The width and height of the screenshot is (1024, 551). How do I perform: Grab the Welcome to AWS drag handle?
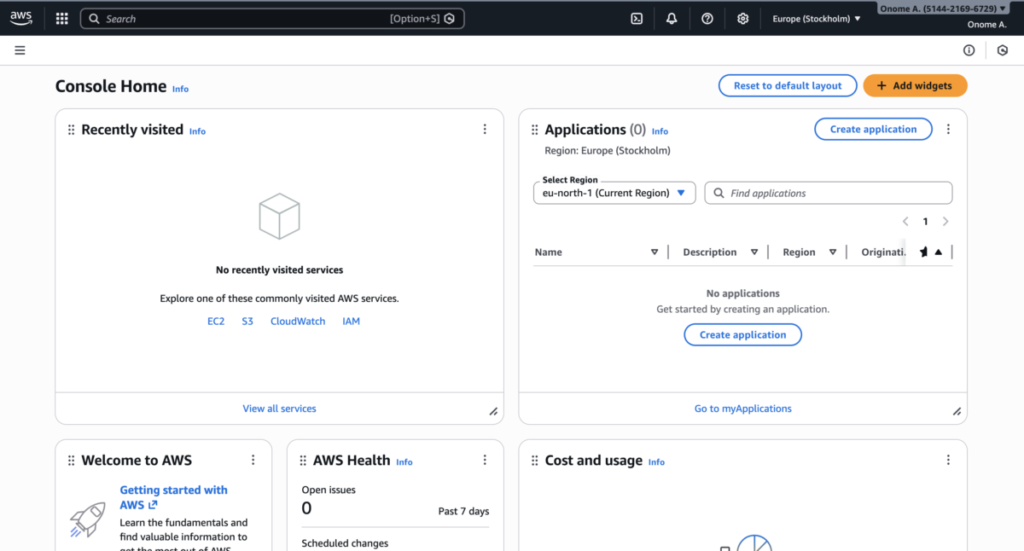coord(71,461)
